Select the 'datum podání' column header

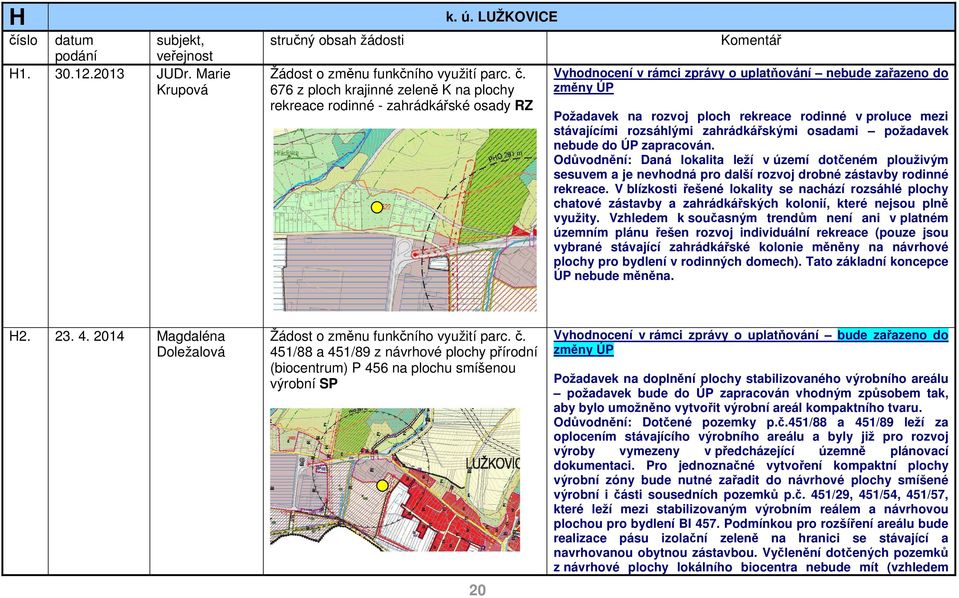pos(76,48)
